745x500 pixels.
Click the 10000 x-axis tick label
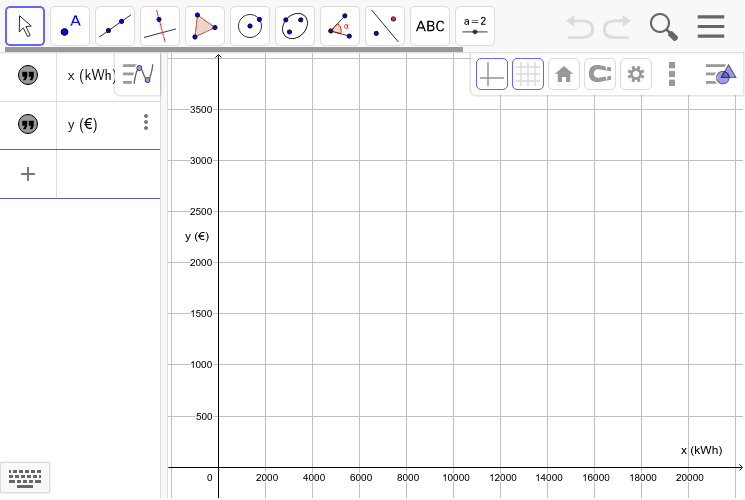tap(456, 478)
